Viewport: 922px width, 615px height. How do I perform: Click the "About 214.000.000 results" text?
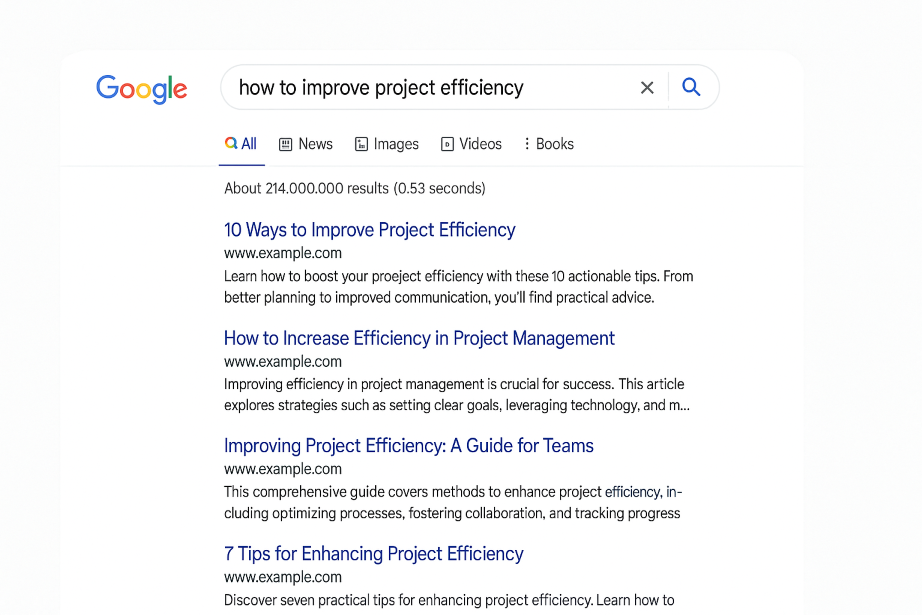[x=354, y=188]
